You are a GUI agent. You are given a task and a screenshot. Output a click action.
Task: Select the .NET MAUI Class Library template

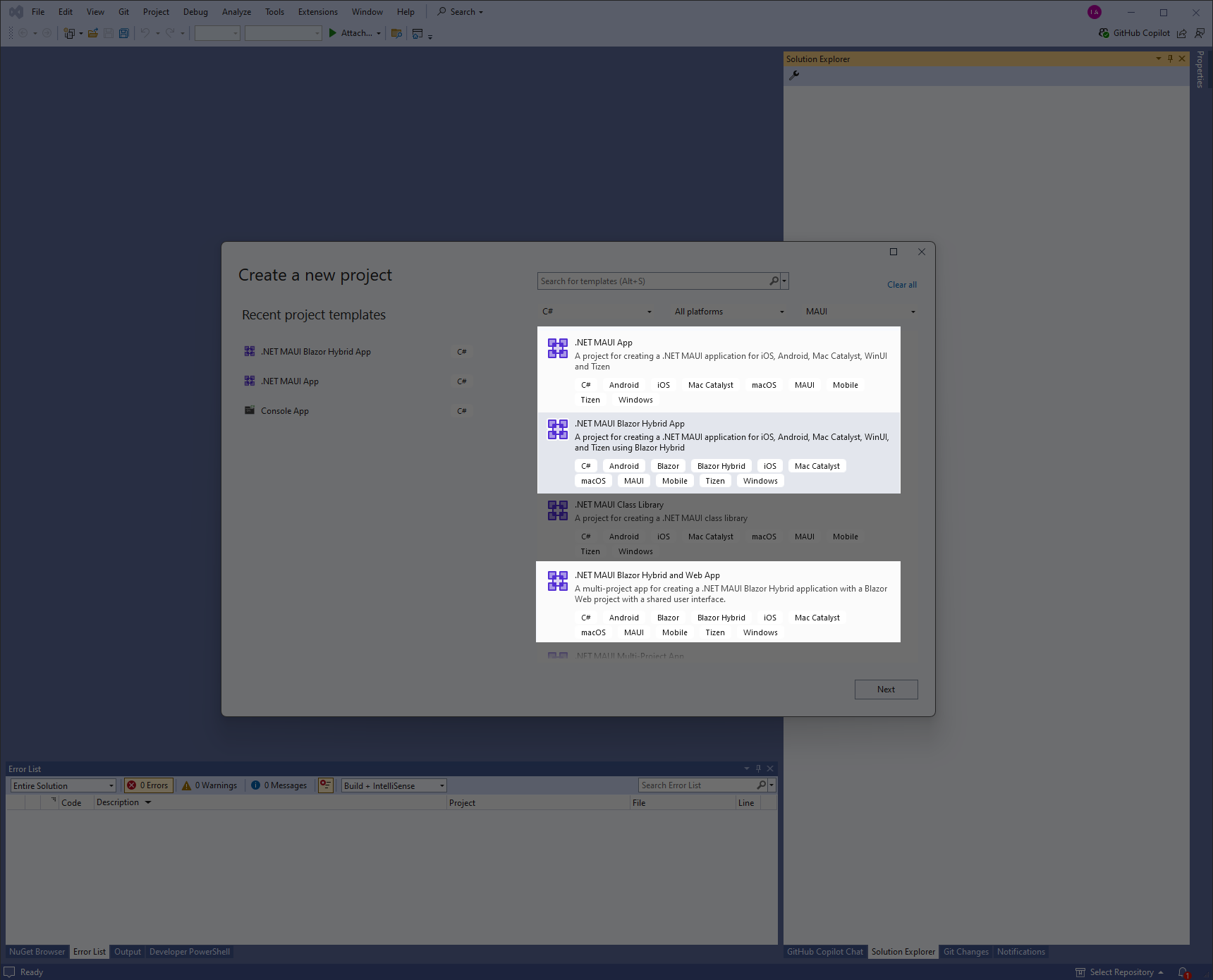(718, 527)
